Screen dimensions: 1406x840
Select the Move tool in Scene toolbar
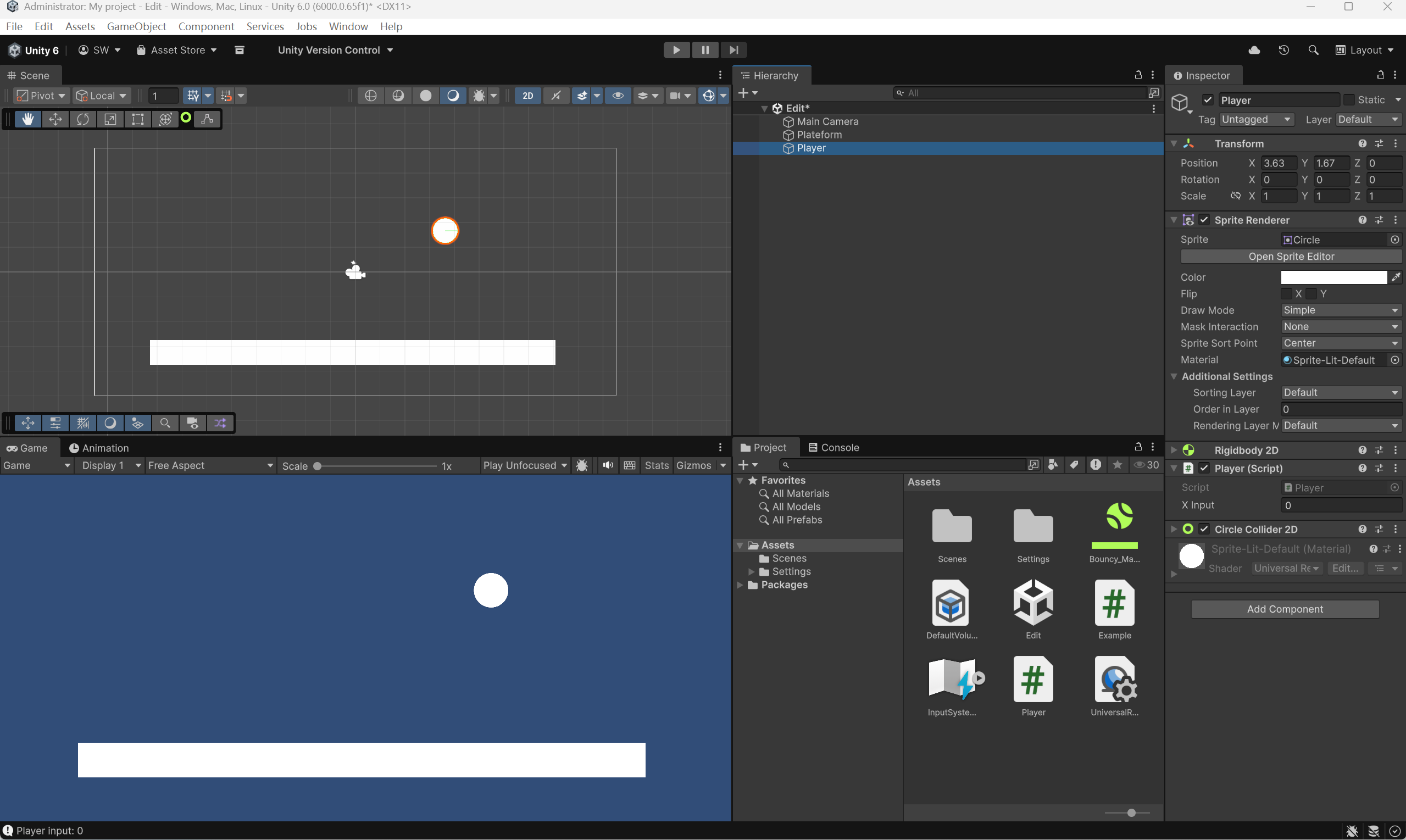click(x=55, y=119)
